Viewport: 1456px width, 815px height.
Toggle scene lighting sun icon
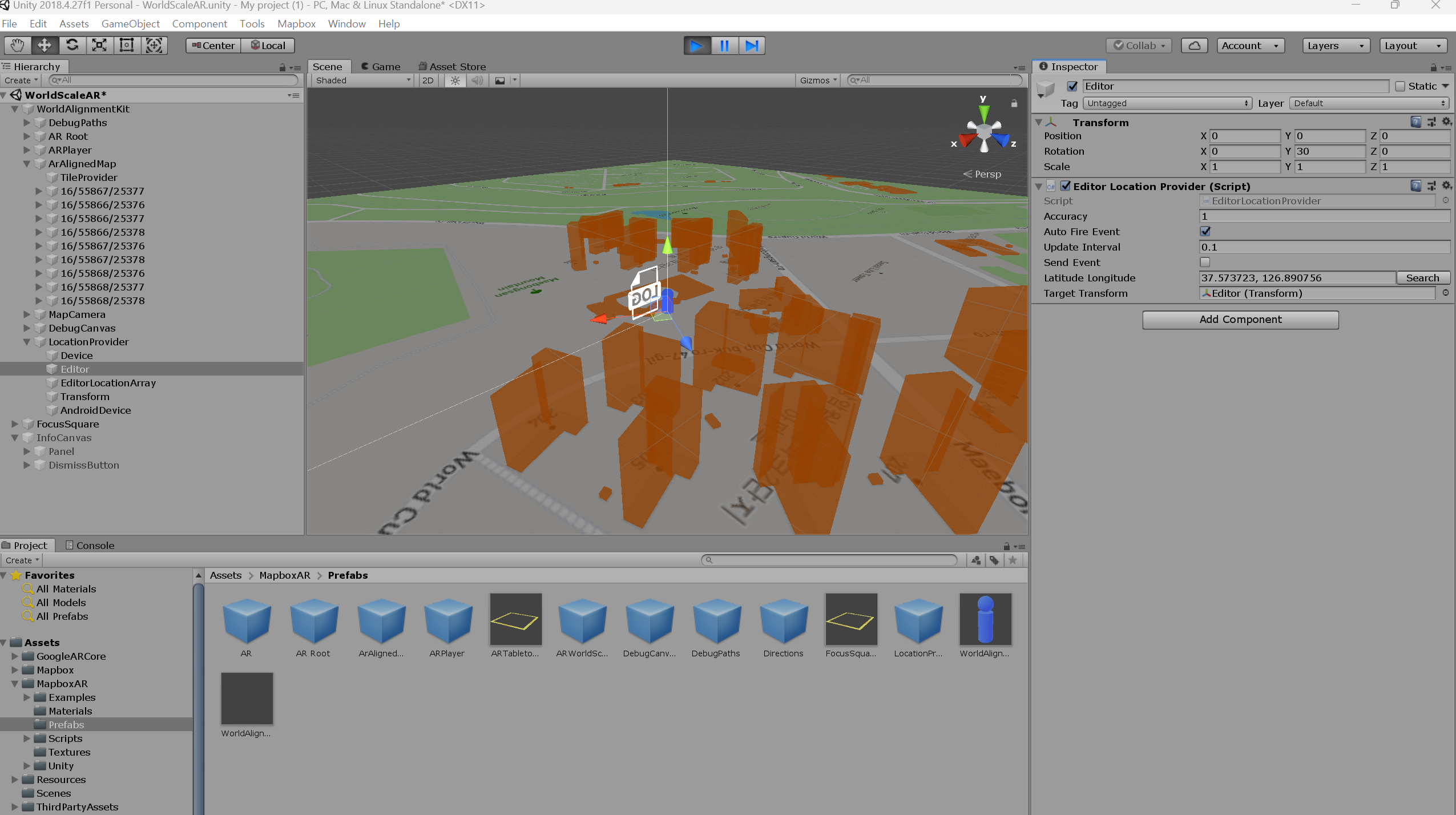tap(455, 80)
